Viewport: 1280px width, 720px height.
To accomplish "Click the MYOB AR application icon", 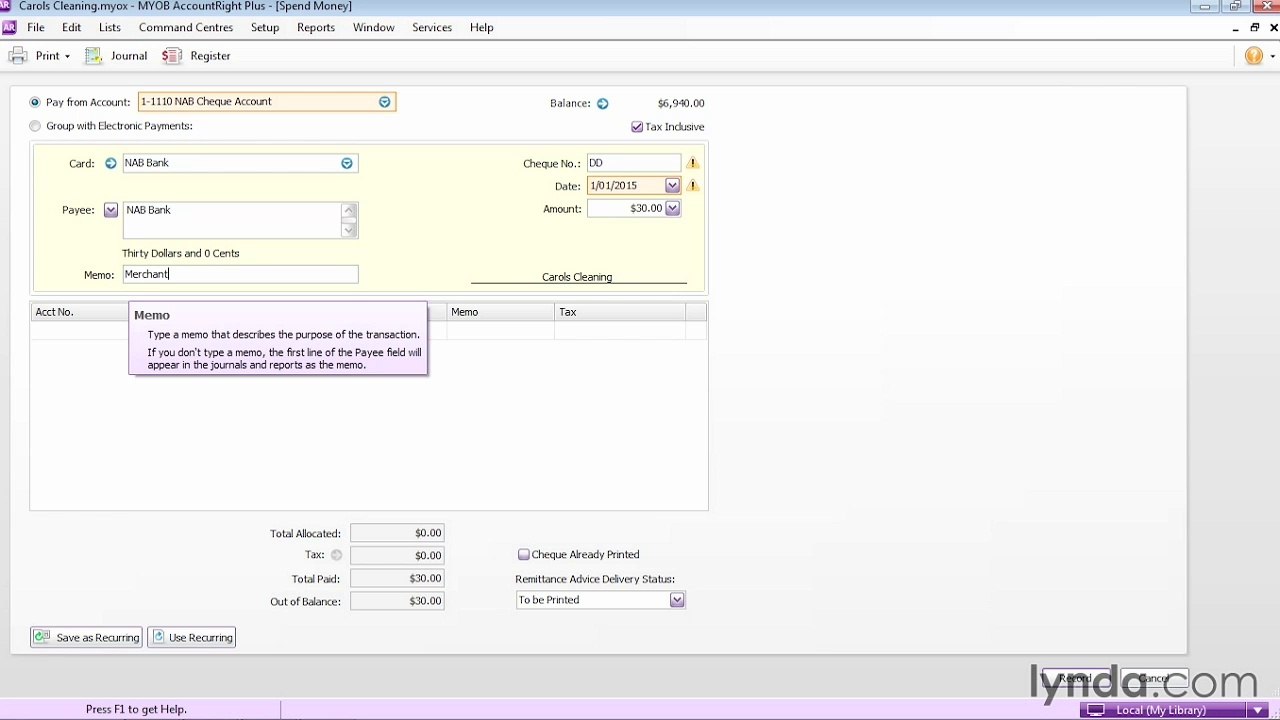I will tap(9, 27).
